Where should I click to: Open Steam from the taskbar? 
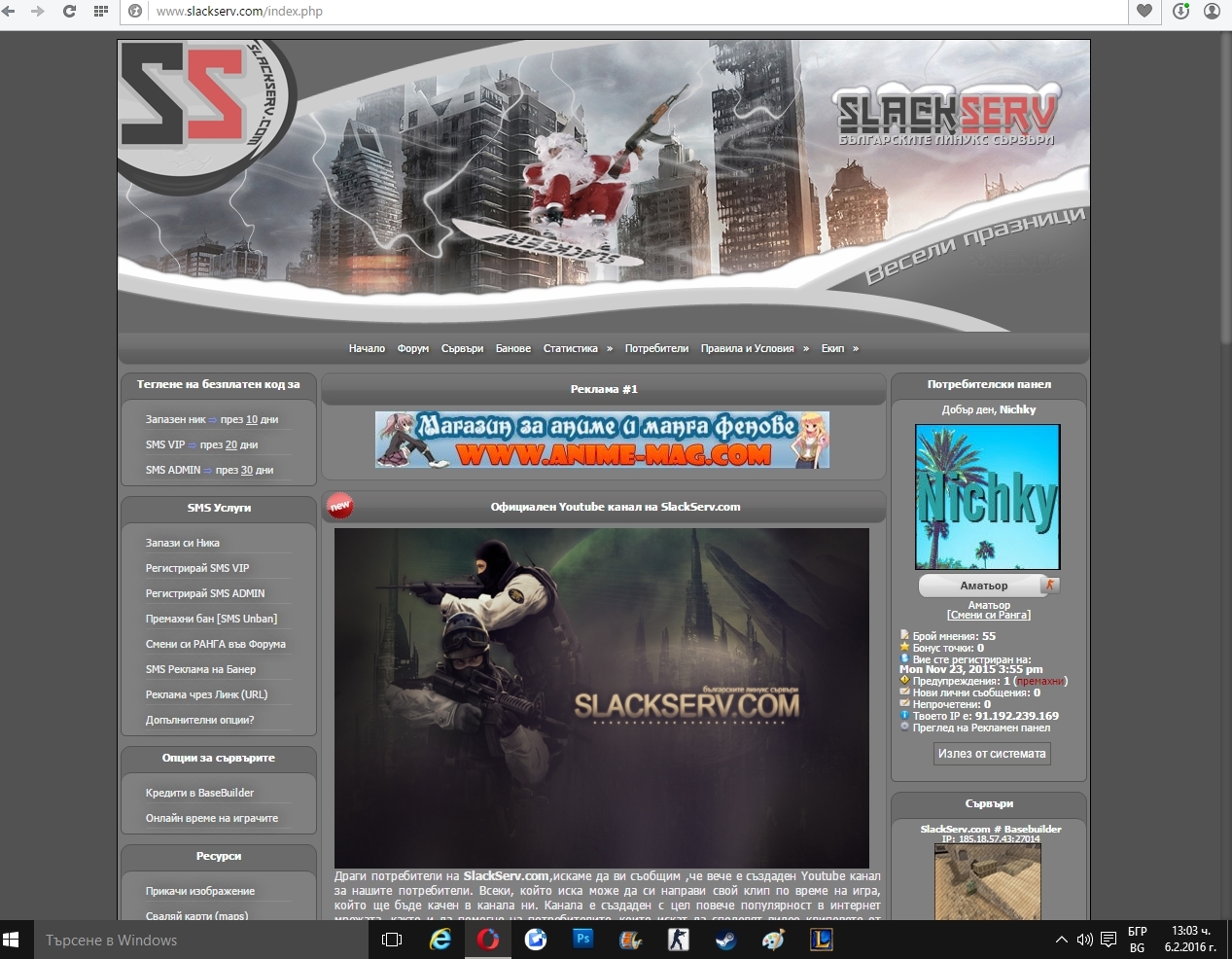[726, 940]
